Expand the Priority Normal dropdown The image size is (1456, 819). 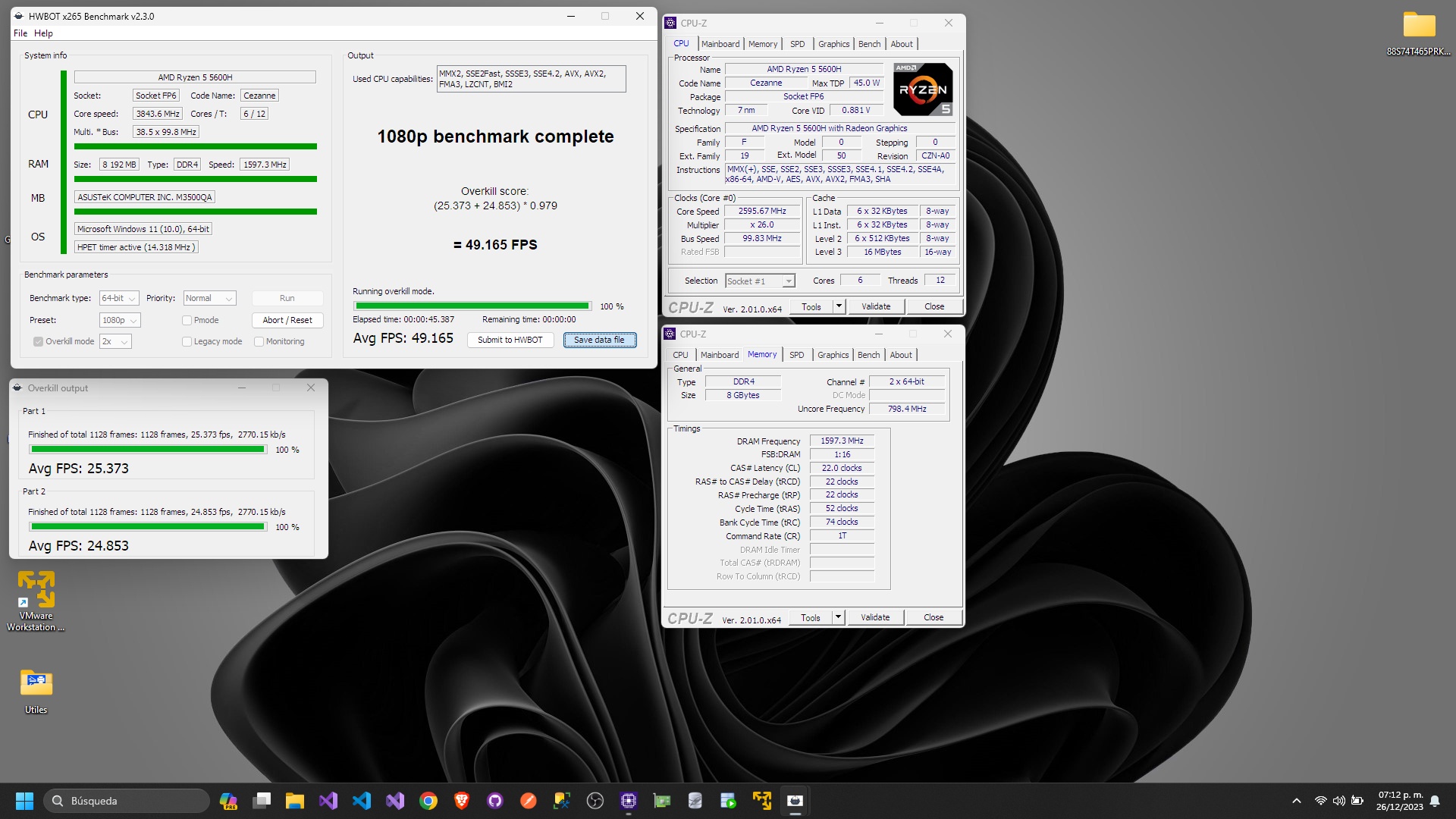[210, 298]
